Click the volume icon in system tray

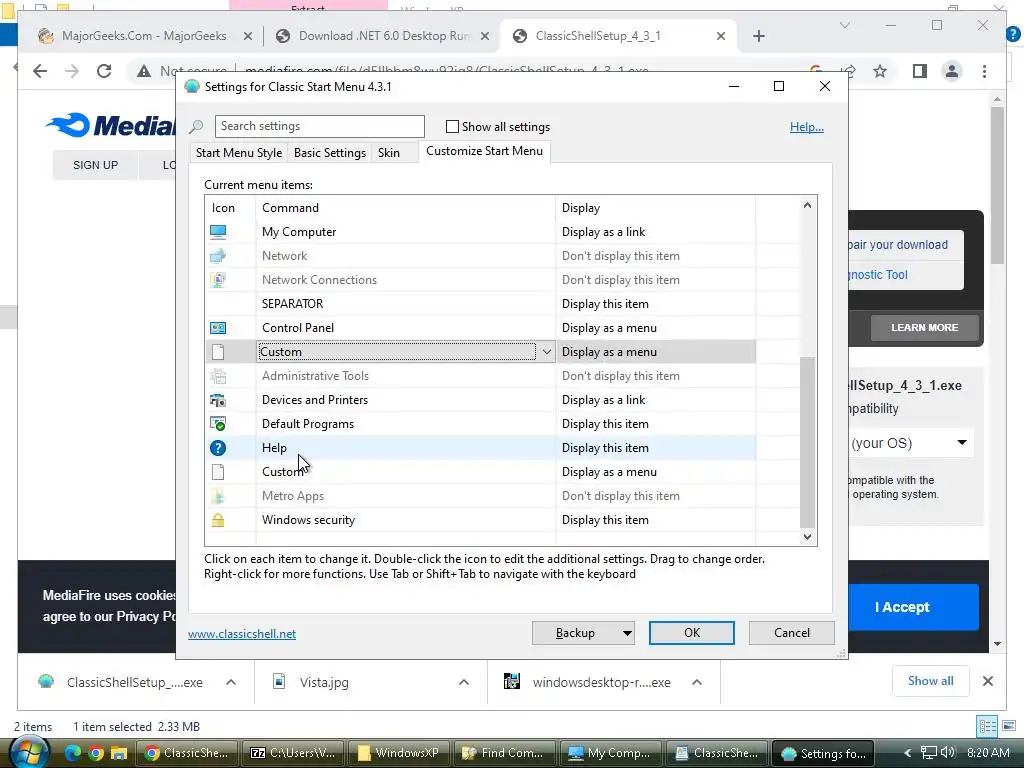(x=948, y=752)
